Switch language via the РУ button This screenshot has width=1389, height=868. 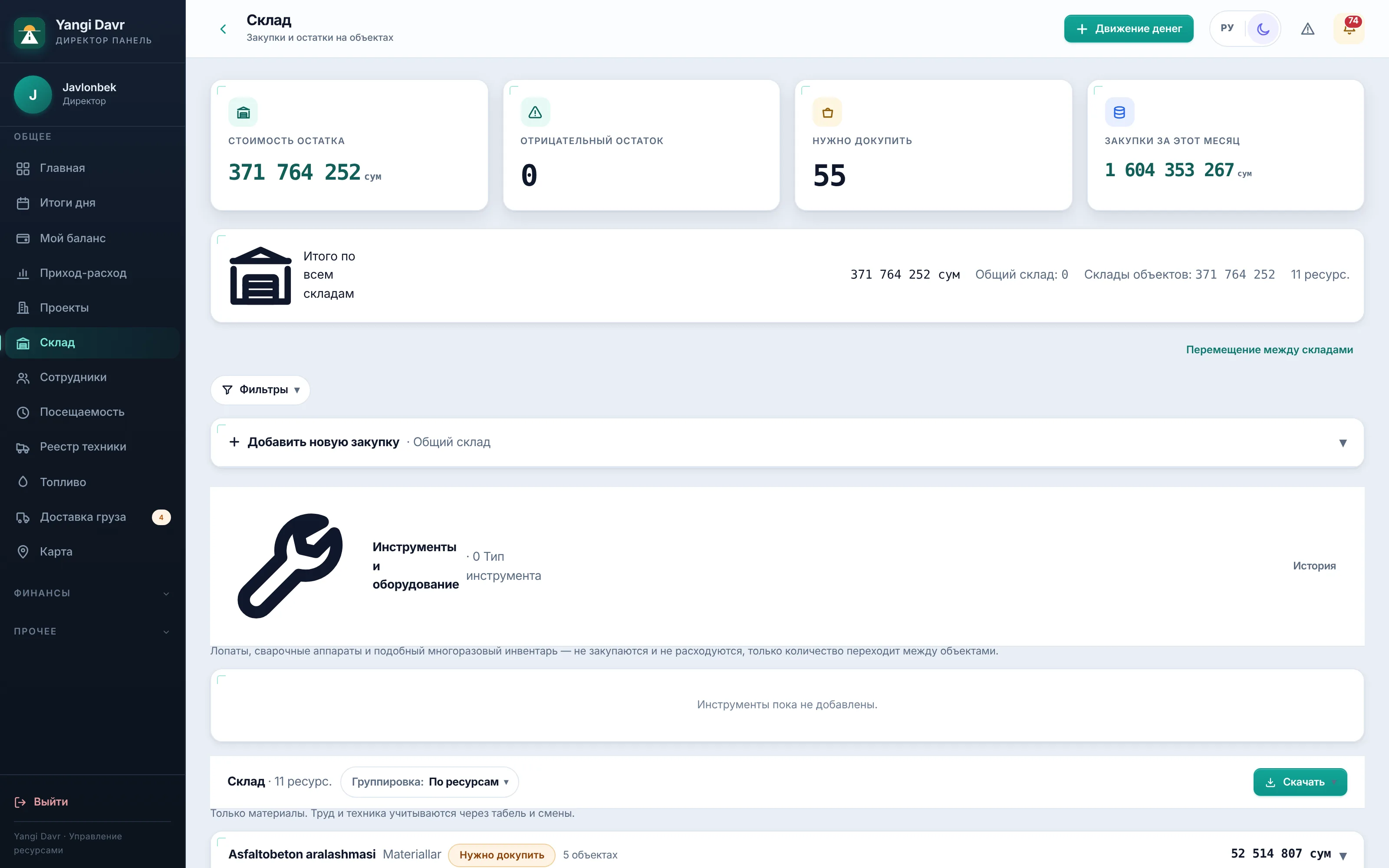pyautogui.click(x=1227, y=28)
